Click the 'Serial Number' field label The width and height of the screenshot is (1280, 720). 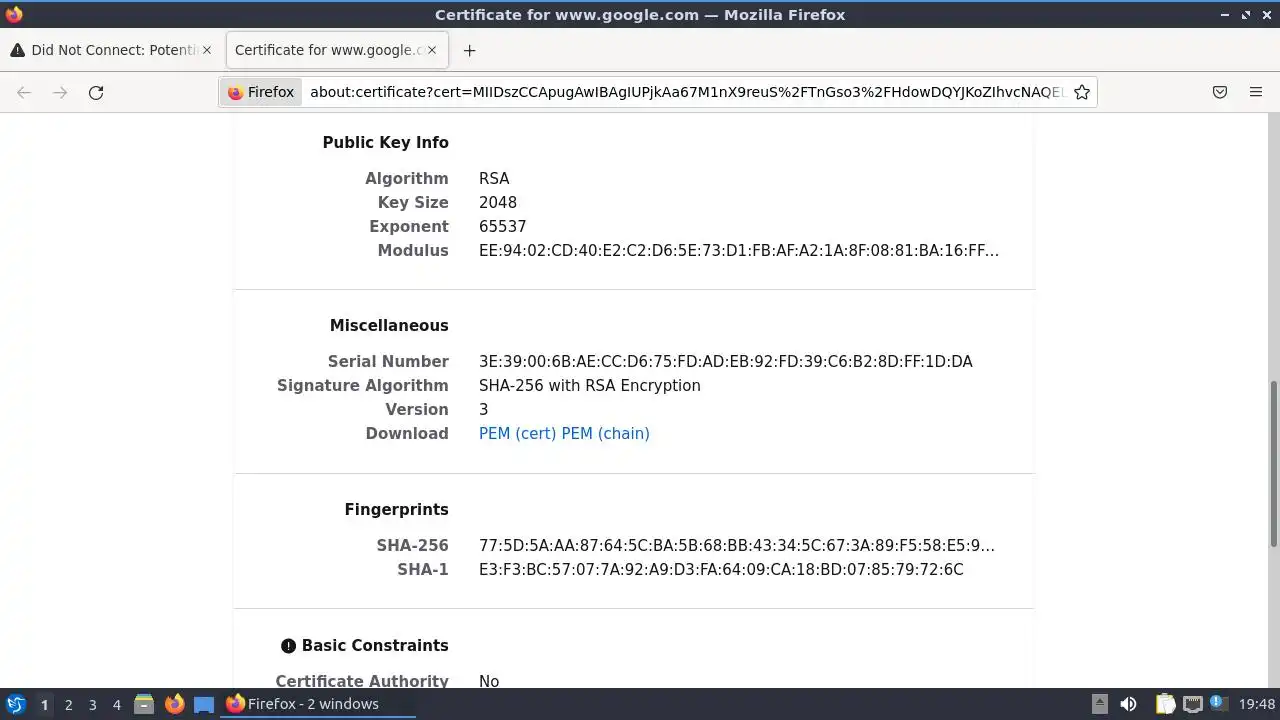[388, 362]
